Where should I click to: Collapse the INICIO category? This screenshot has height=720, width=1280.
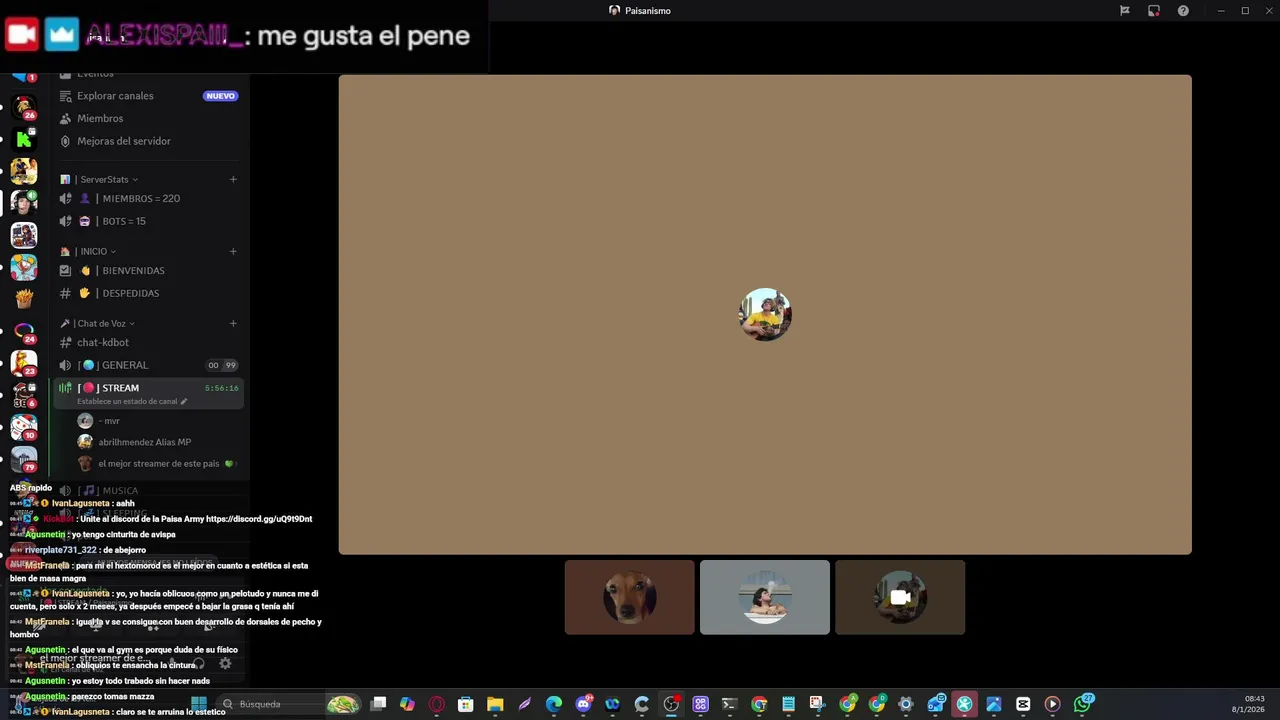(x=88, y=252)
